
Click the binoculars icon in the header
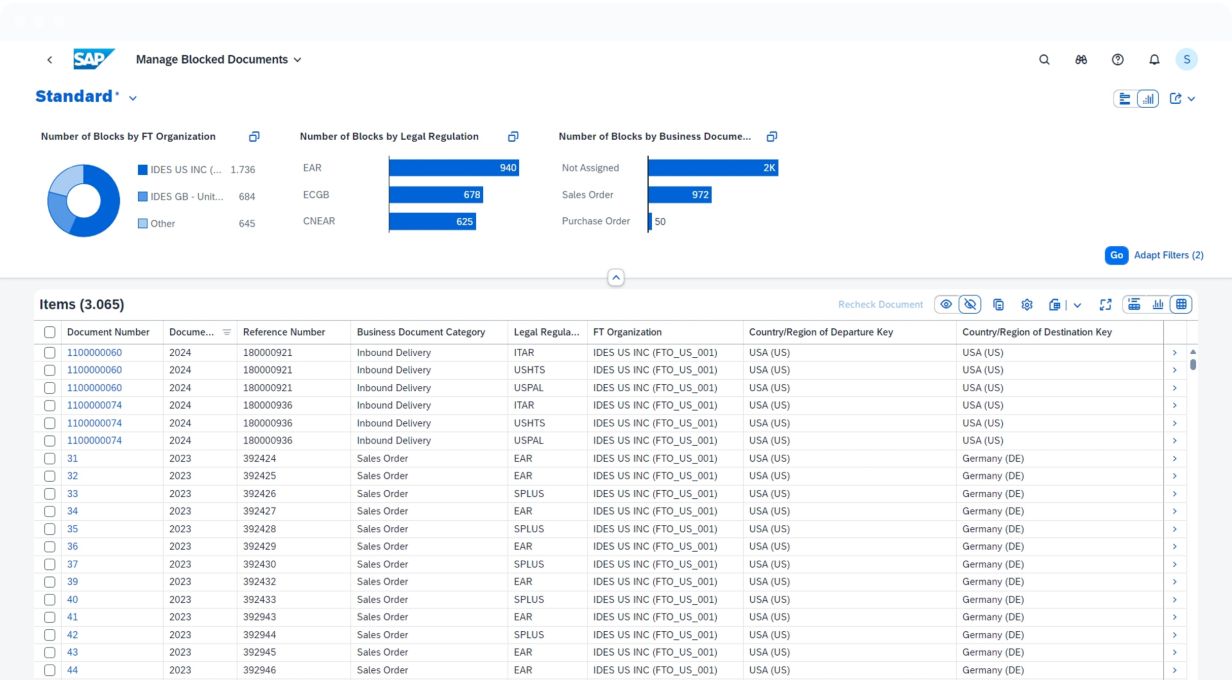click(x=1081, y=60)
